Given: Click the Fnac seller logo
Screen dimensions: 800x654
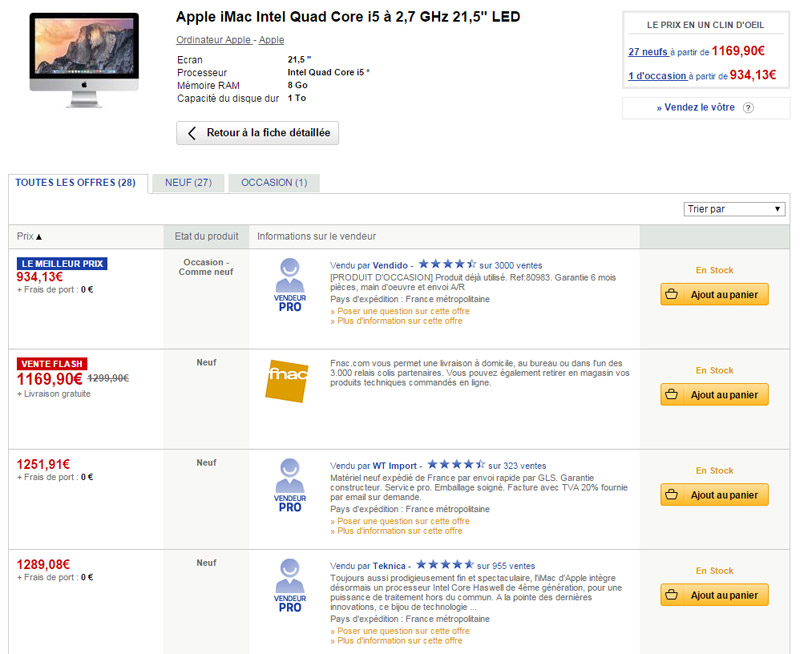Looking at the screenshot, I should [x=289, y=381].
